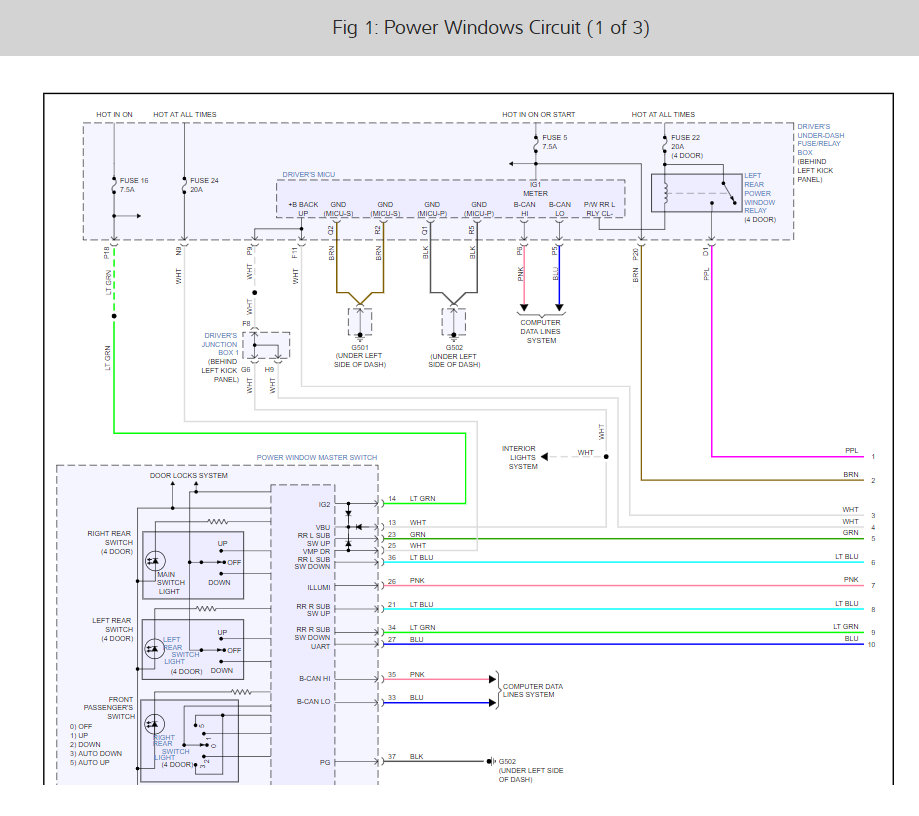Click the 'IG2' terminal label
The image size is (919, 816).
pos(324,504)
